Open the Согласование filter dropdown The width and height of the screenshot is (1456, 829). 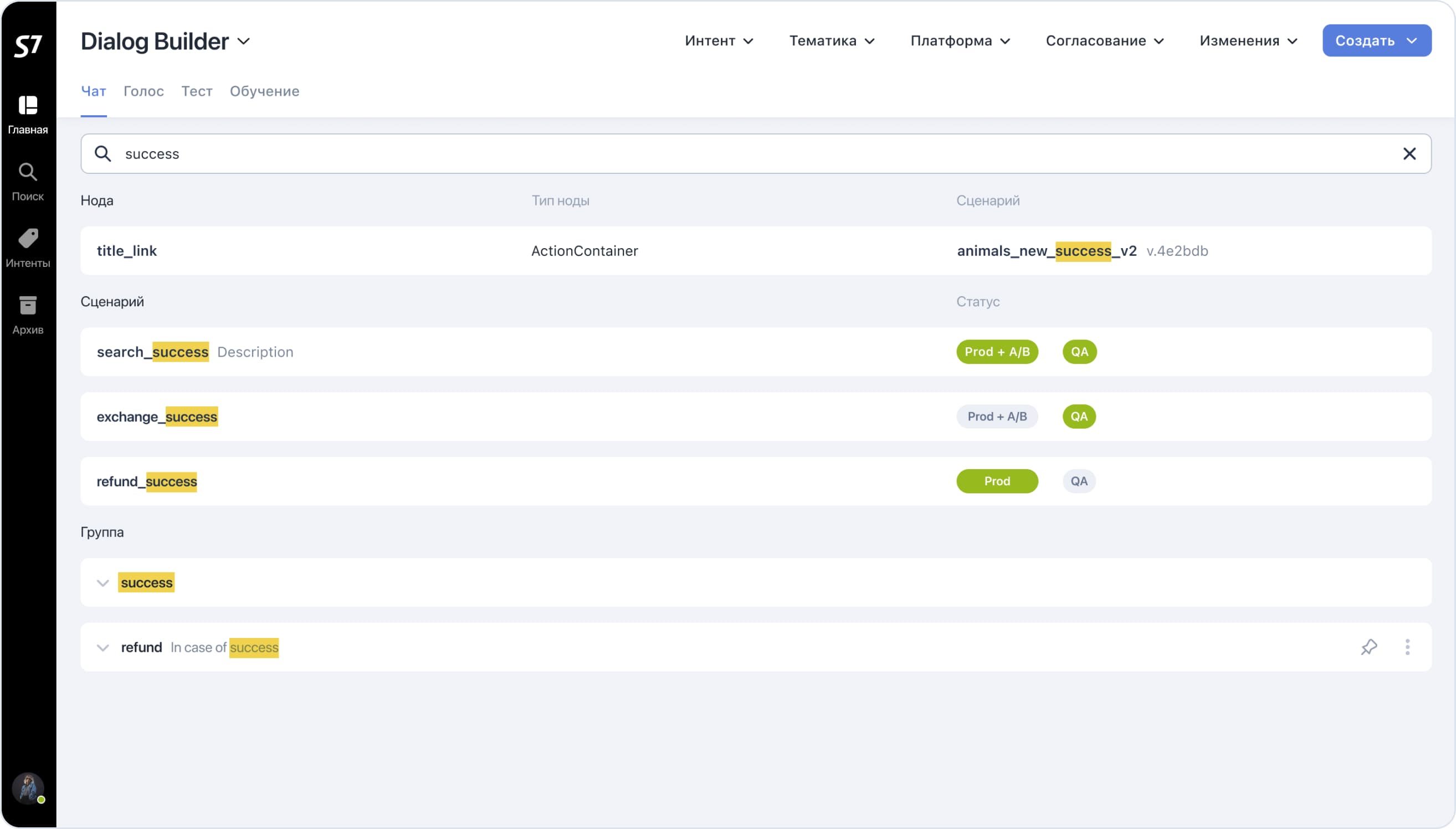1105,41
